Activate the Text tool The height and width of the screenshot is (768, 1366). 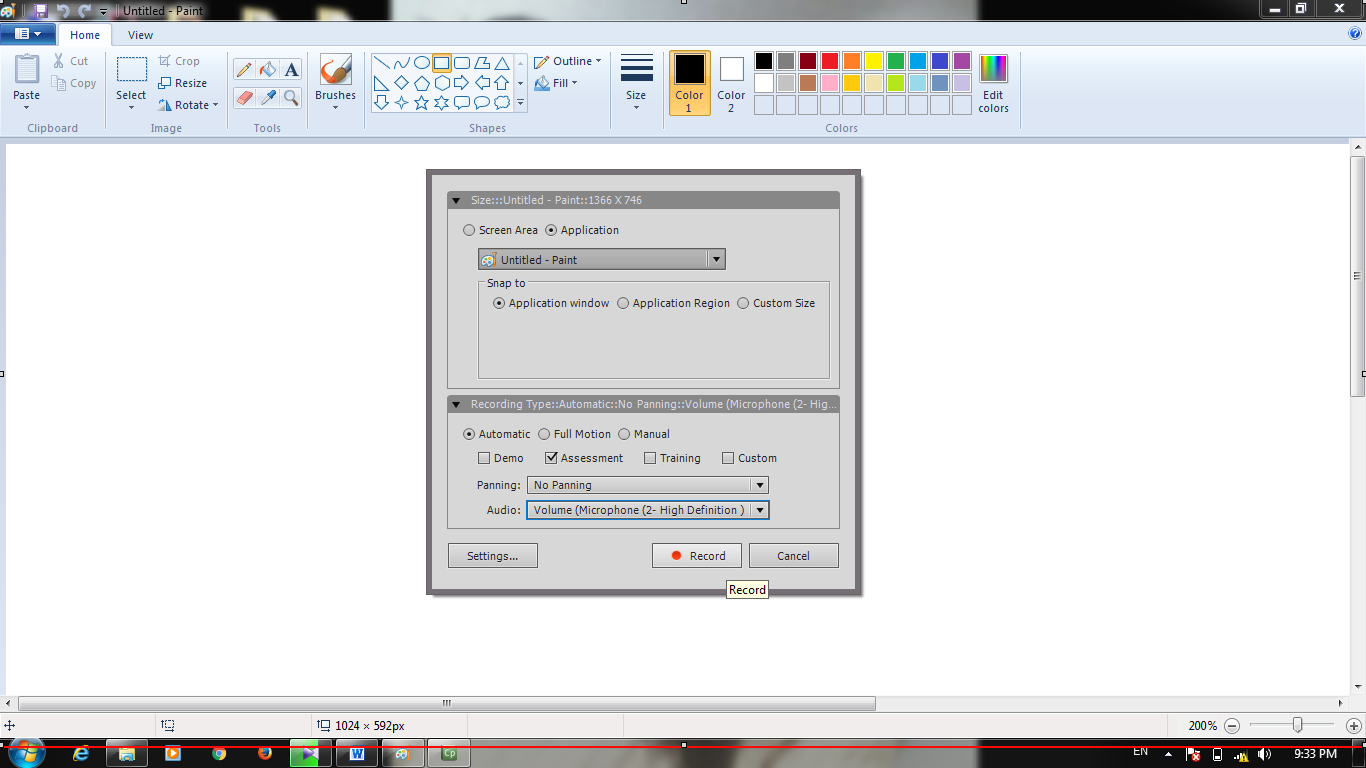tap(291, 69)
